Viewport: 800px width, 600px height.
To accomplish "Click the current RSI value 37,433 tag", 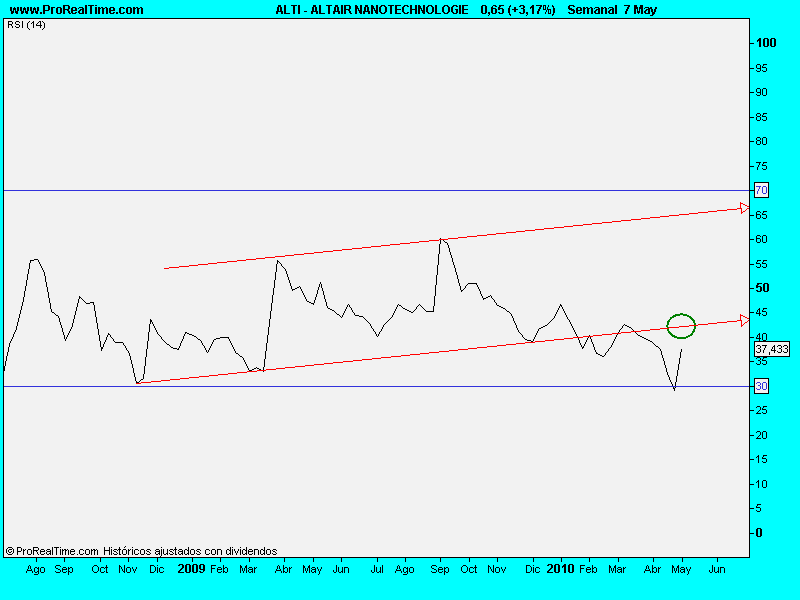I will pos(772,349).
